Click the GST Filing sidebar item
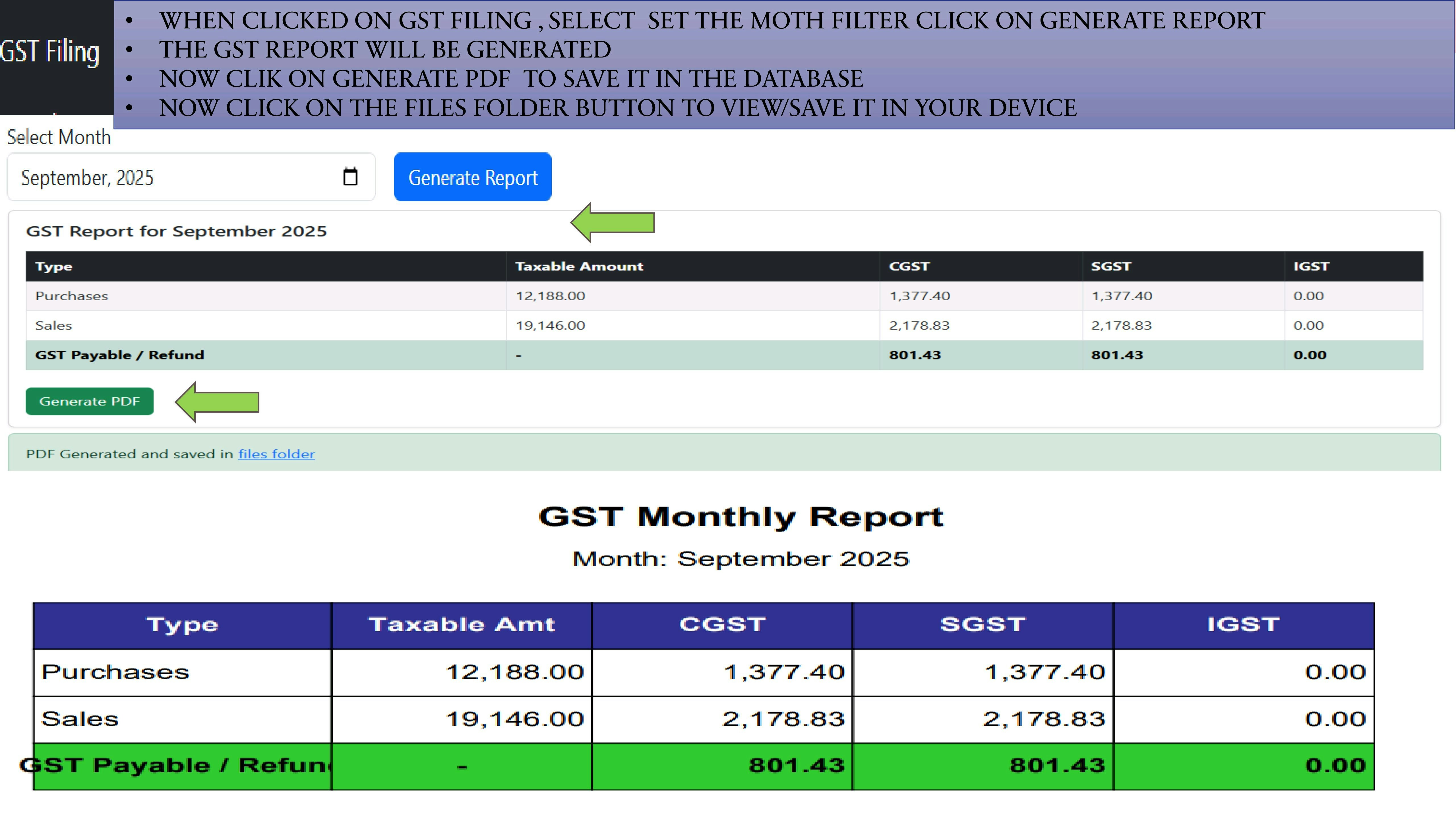 [50, 52]
